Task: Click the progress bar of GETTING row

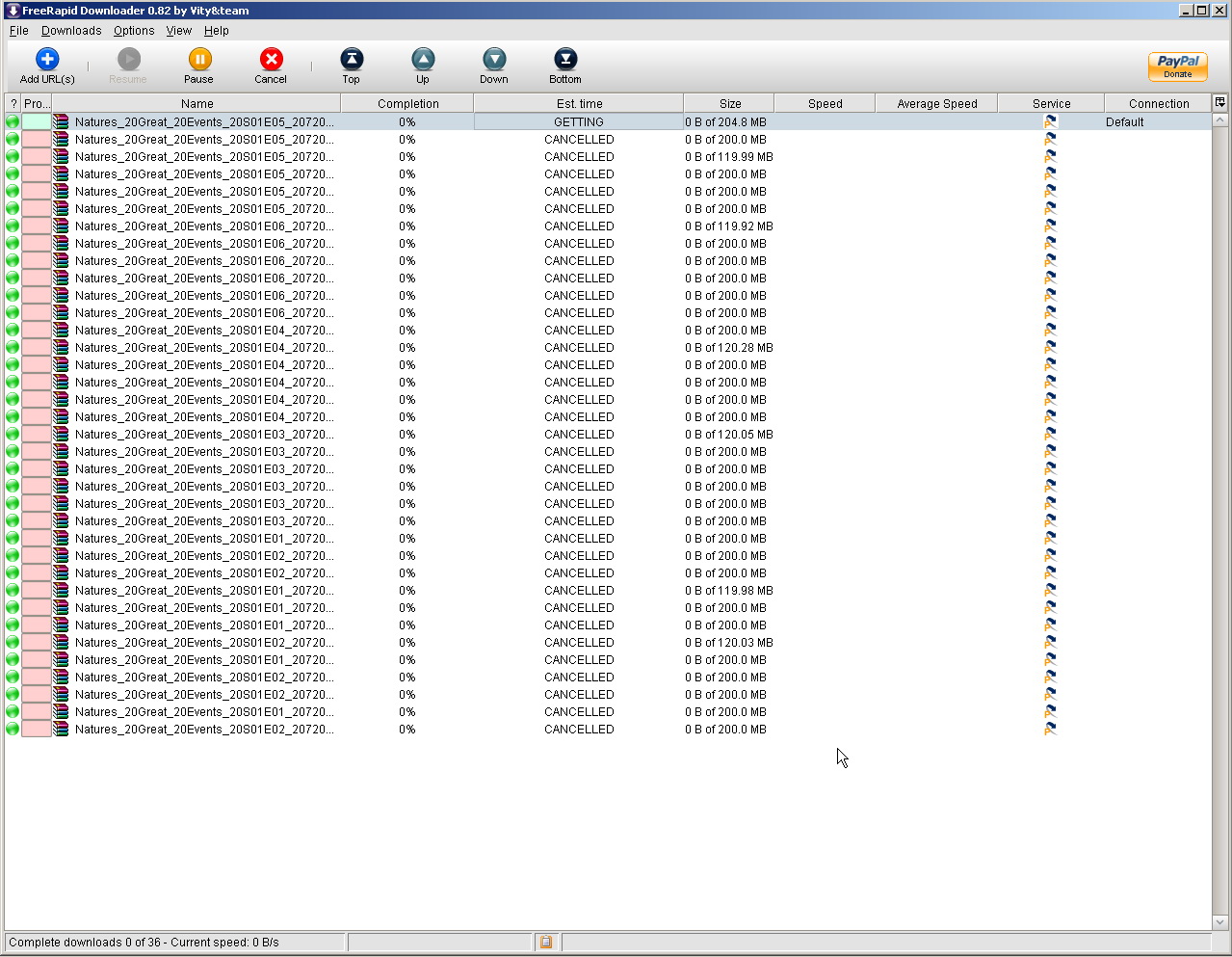Action: (x=37, y=122)
